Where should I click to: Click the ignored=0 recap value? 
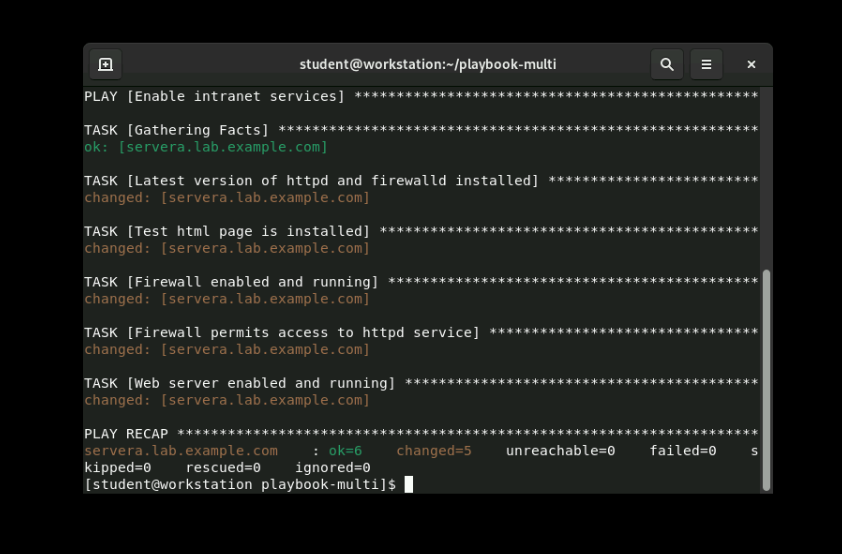tap(332, 468)
